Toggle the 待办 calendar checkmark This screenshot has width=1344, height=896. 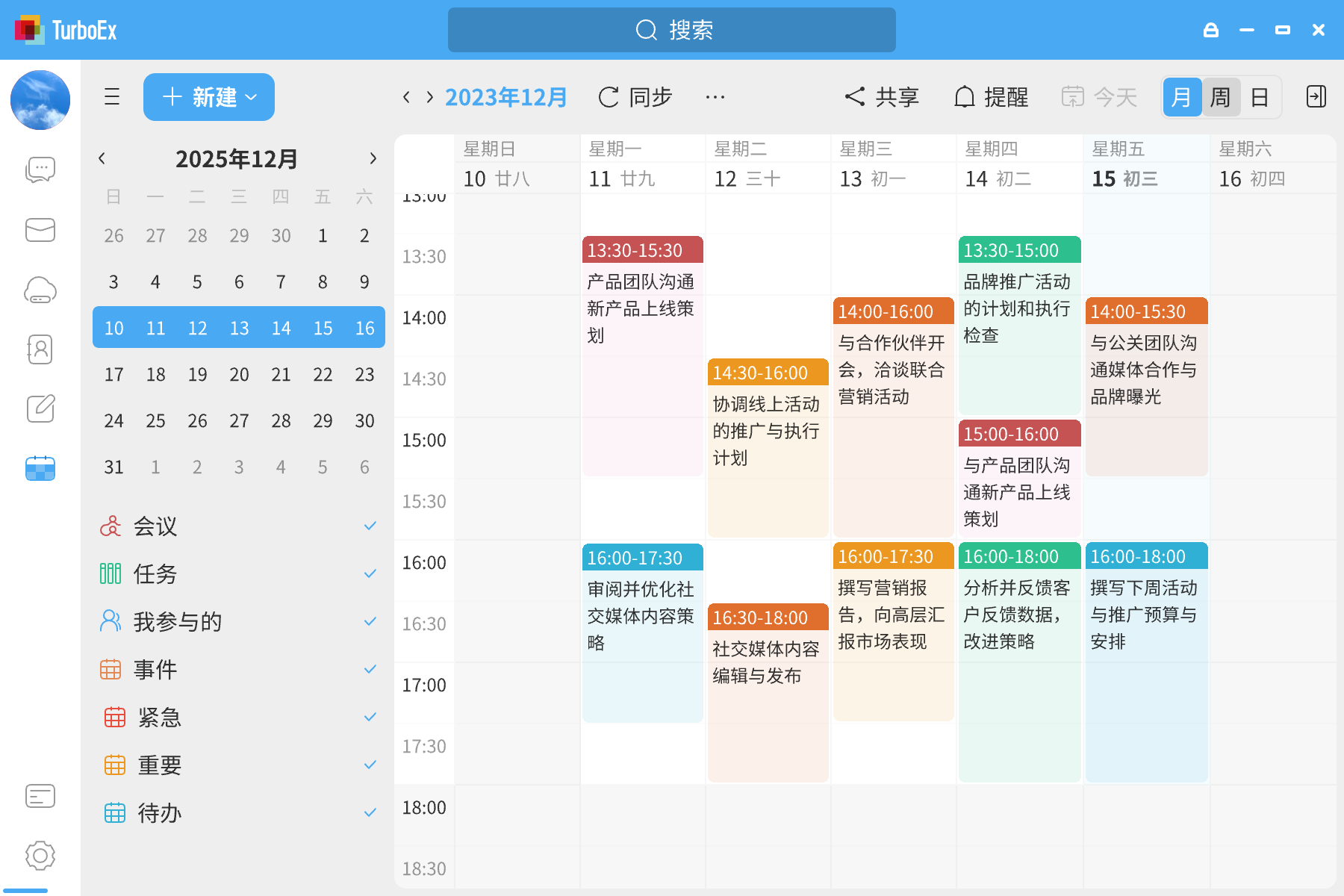[370, 812]
